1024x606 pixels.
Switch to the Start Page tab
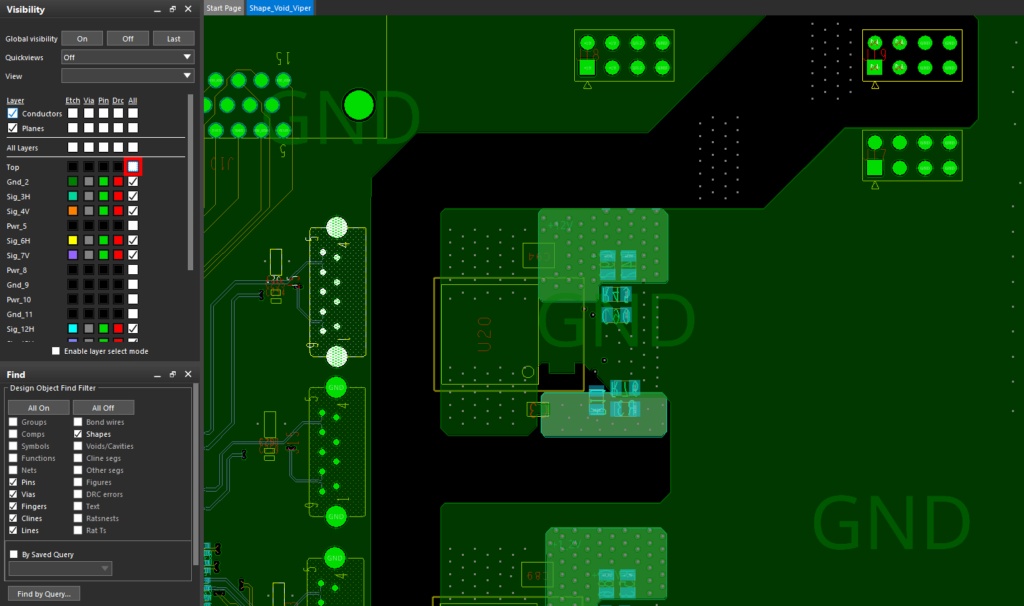tap(224, 8)
